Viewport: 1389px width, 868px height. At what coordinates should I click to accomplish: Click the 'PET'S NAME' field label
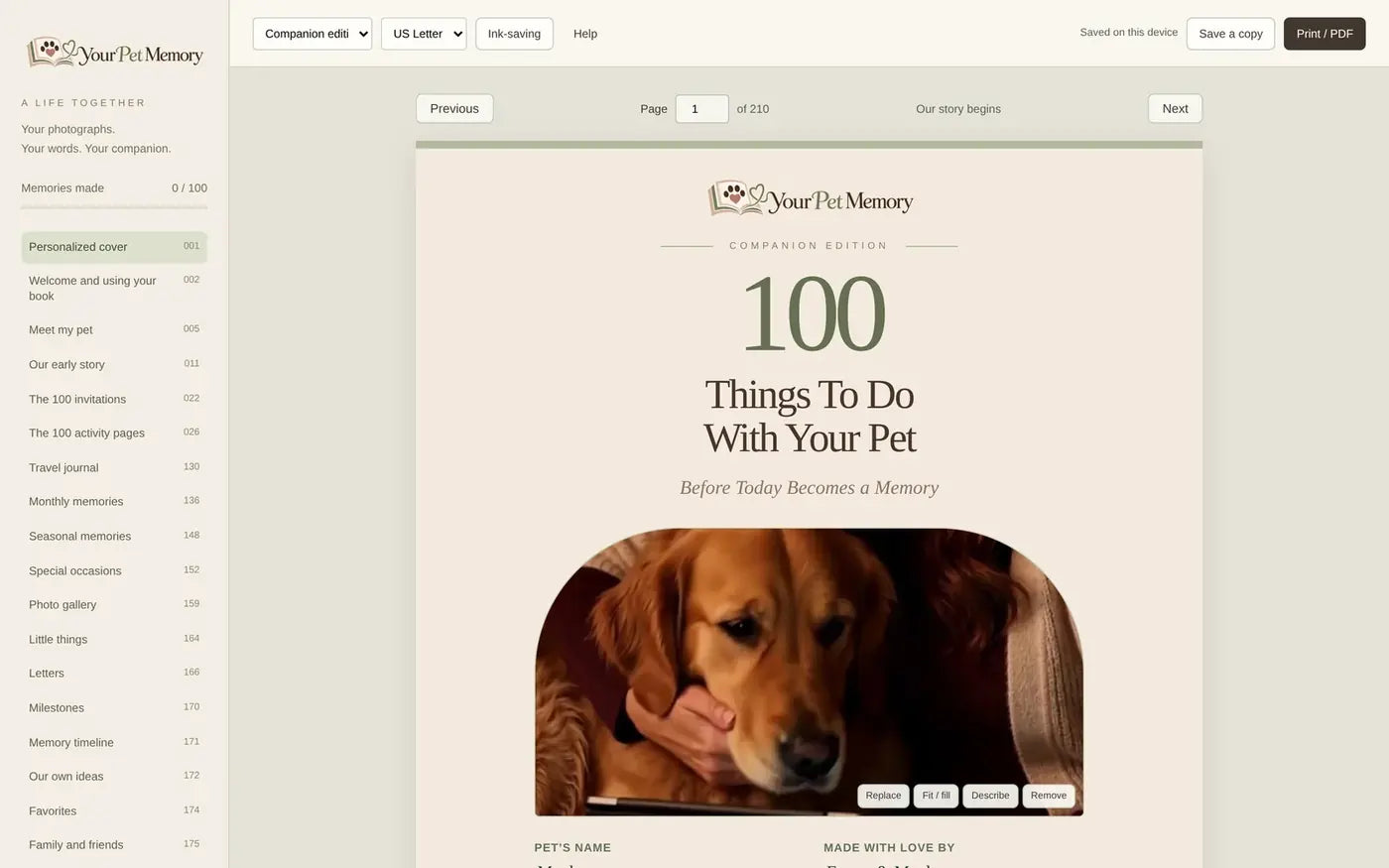pyautogui.click(x=572, y=848)
